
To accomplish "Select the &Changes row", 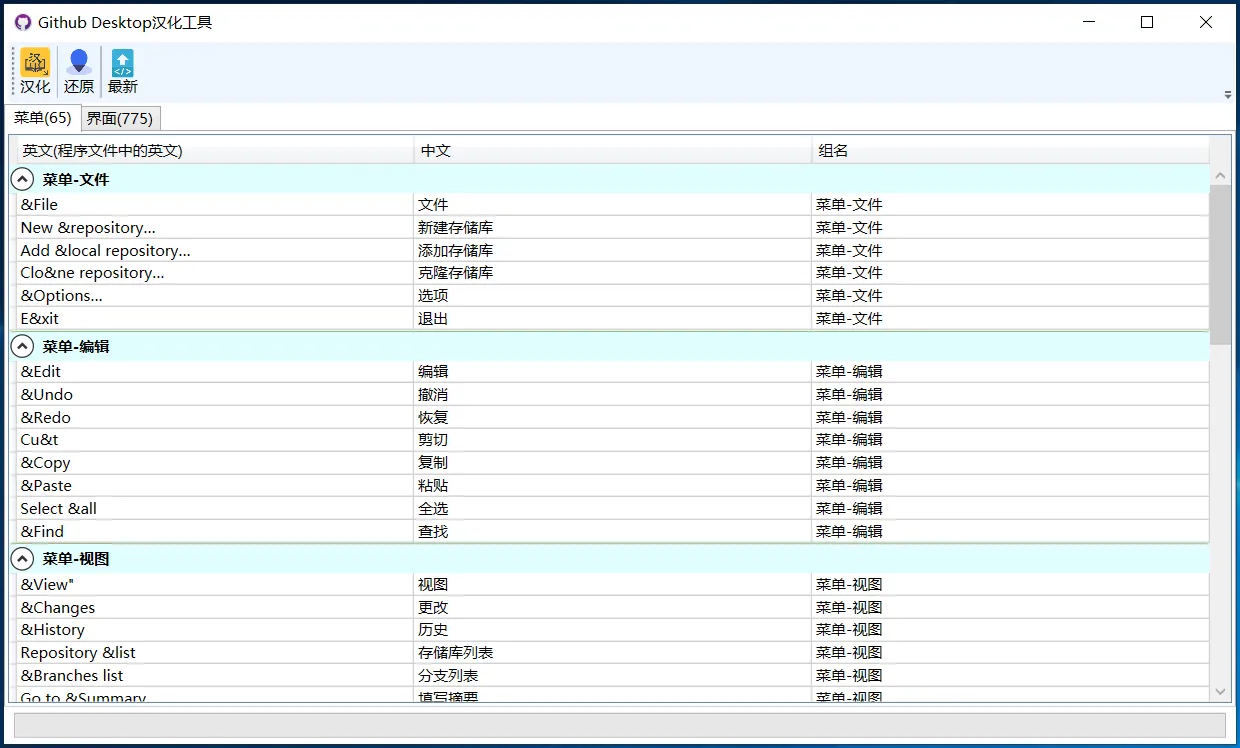I will point(613,607).
